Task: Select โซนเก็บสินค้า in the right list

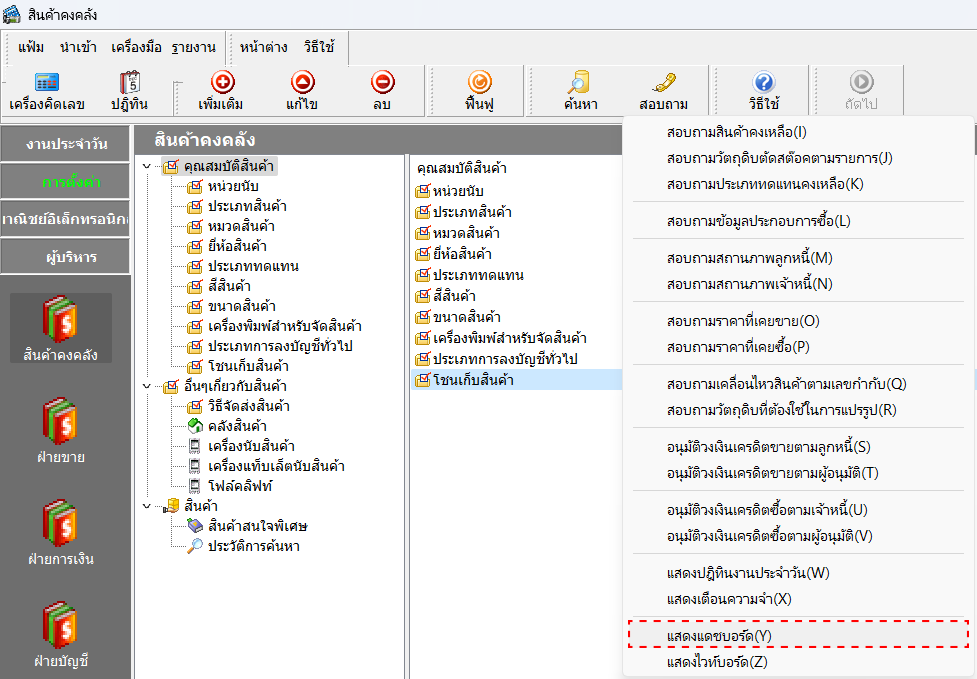Action: pos(517,380)
